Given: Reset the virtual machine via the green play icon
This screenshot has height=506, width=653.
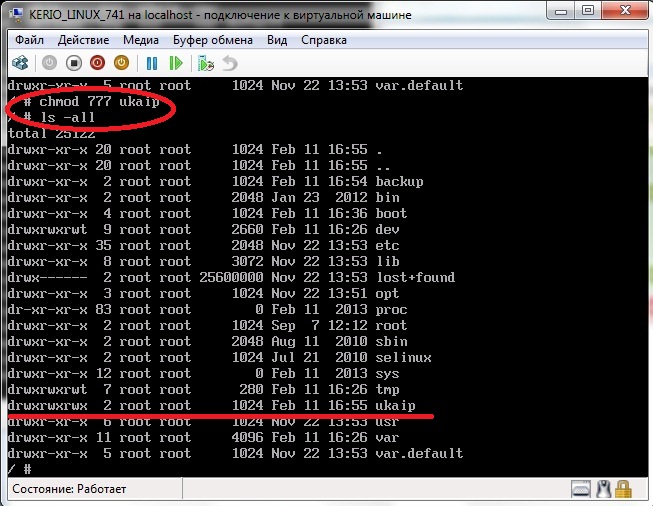Looking at the screenshot, I should tap(176, 63).
